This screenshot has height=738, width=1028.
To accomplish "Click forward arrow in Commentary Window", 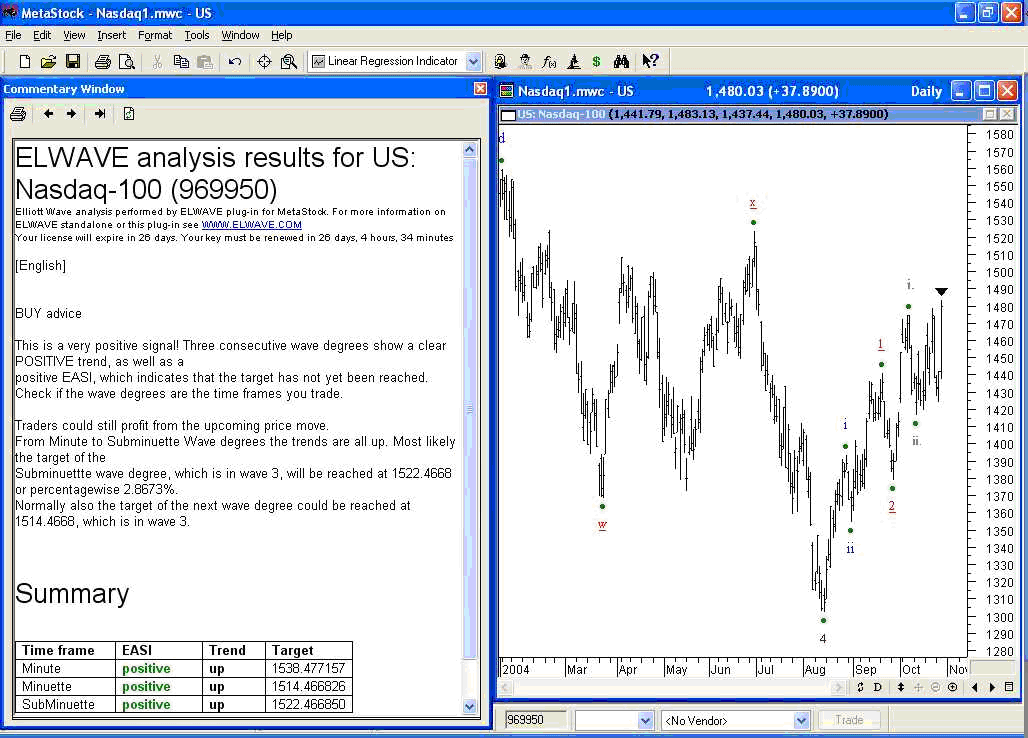I will pos(71,114).
